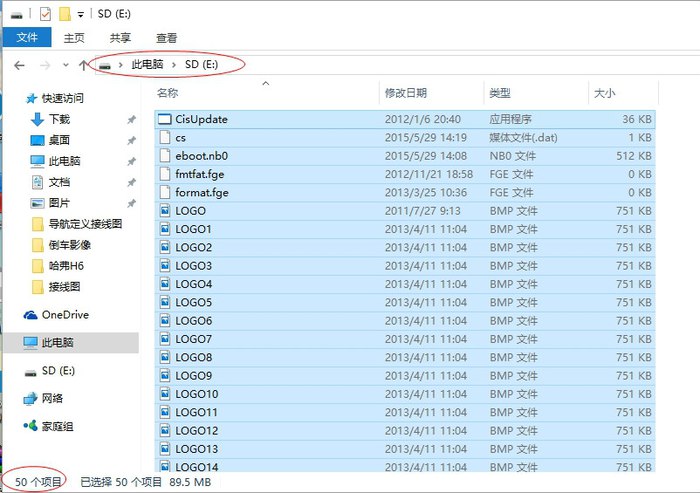The width and height of the screenshot is (700, 493).
Task: Switch to the 共享 ribbon tab
Action: pos(121,38)
